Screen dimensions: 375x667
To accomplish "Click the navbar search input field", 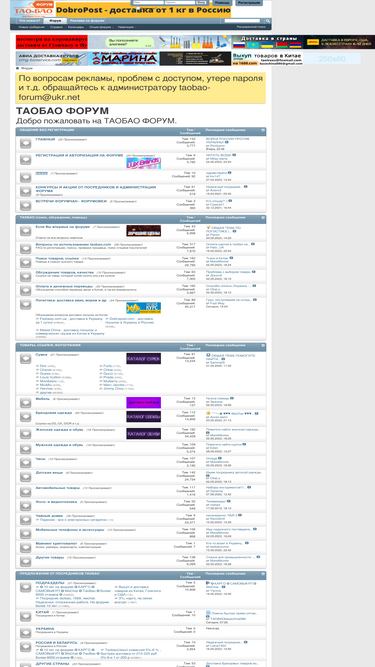I will 242,20.
